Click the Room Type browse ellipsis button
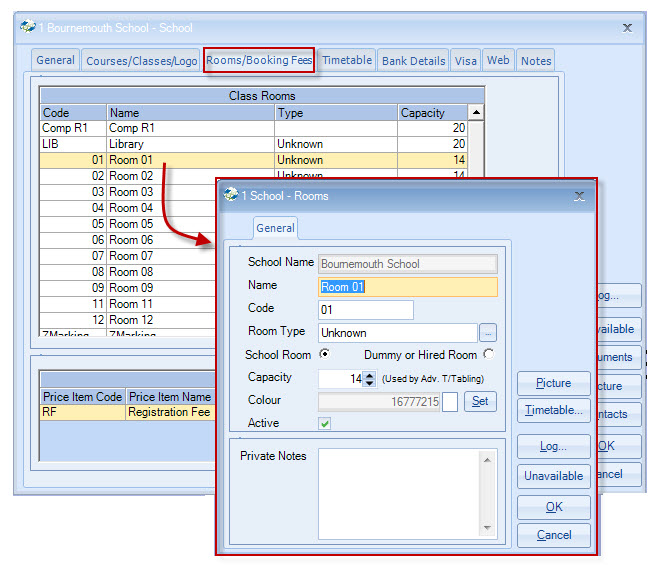Viewport: 656px width, 565px height. coord(488,333)
